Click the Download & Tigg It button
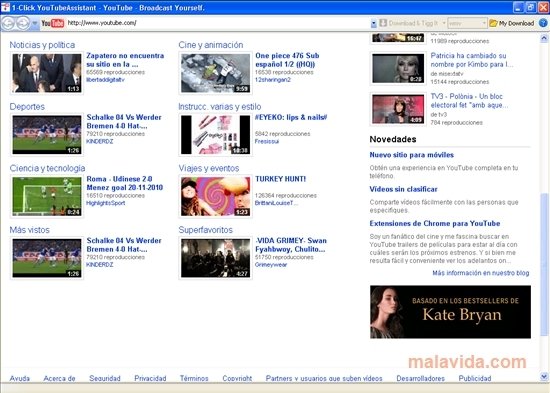This screenshot has width=550, height=393. click(409, 23)
